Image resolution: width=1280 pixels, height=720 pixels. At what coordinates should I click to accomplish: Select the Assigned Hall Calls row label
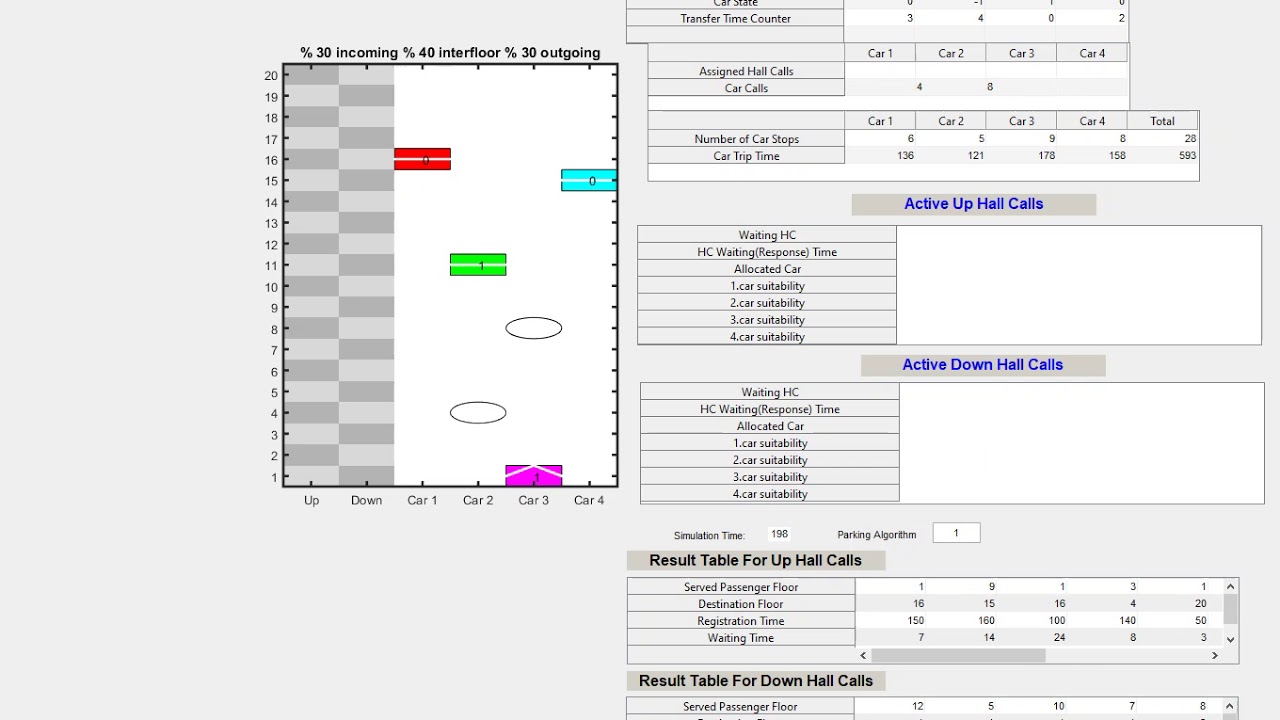click(746, 71)
